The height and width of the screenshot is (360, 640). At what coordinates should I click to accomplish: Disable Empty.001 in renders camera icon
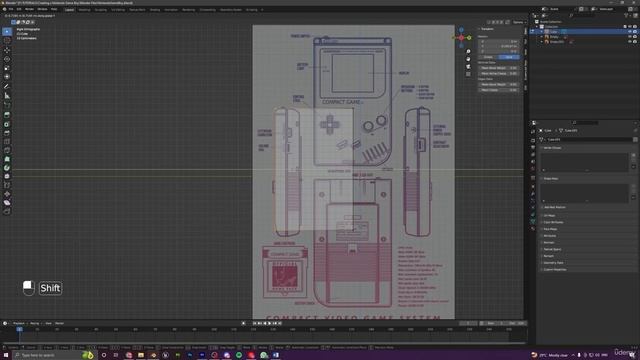635,42
